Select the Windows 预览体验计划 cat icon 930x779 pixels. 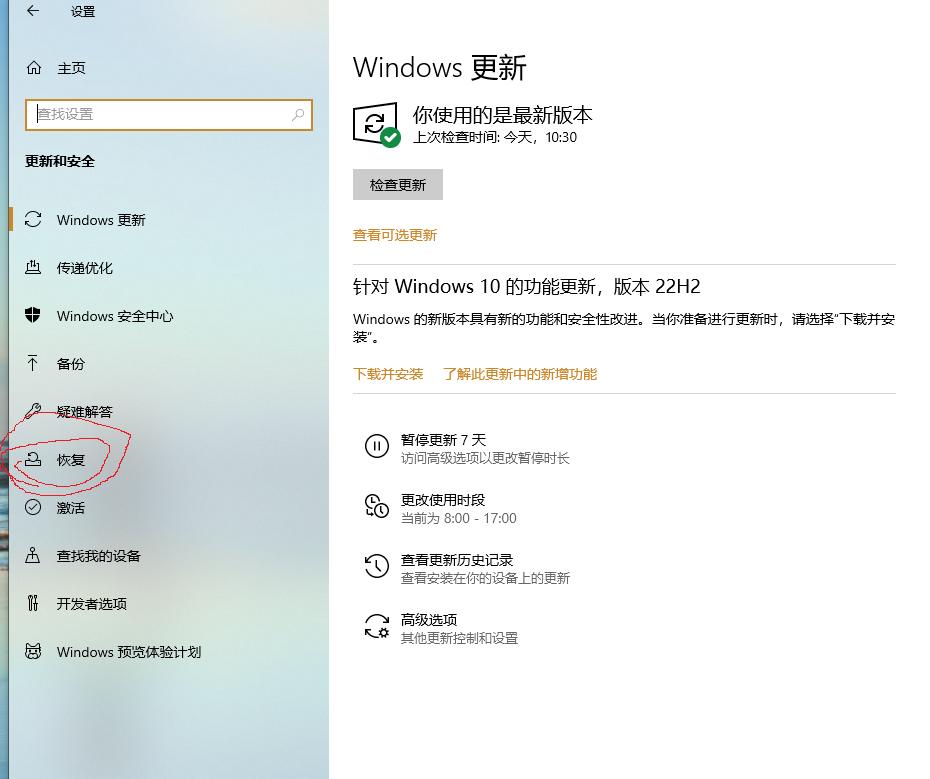point(33,652)
